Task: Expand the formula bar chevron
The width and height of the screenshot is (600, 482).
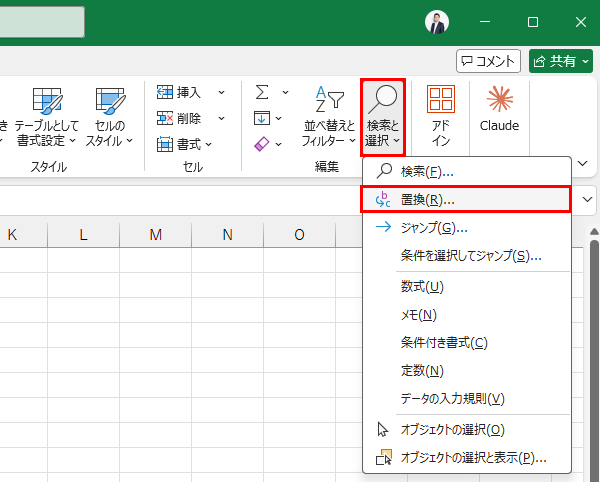Action: [587, 199]
